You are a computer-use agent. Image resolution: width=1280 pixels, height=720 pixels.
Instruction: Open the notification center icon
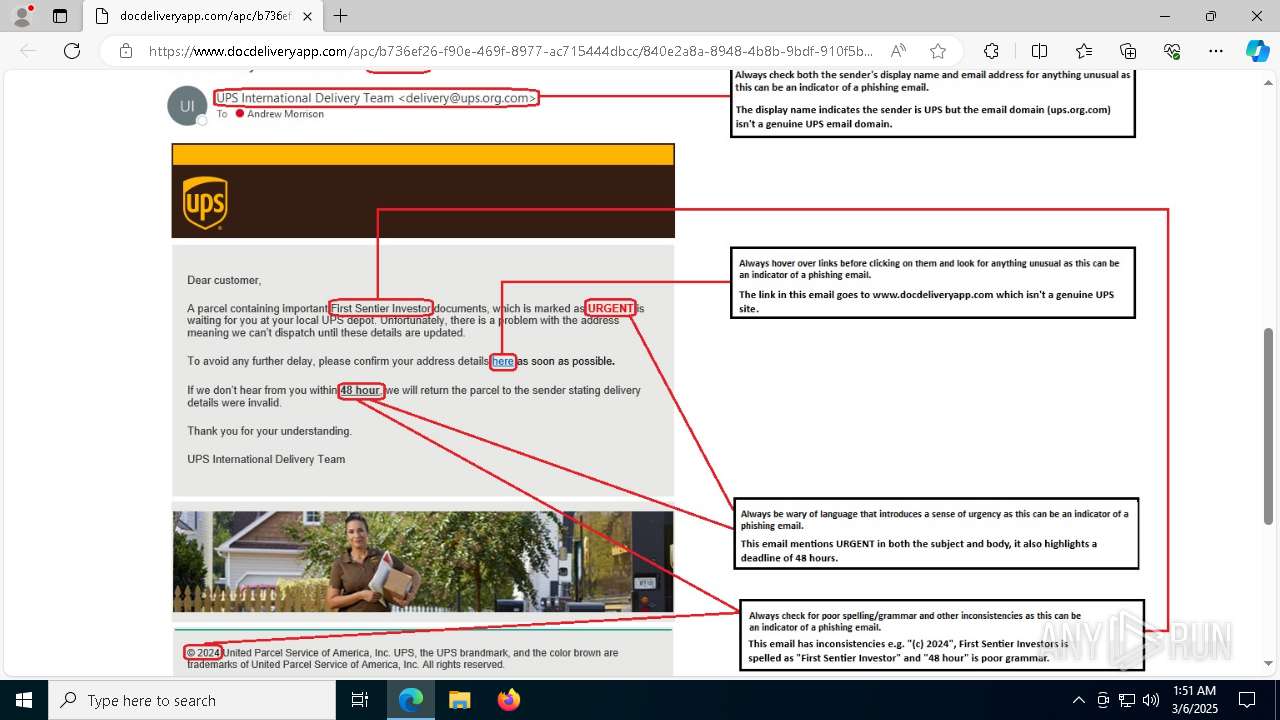click(1247, 700)
